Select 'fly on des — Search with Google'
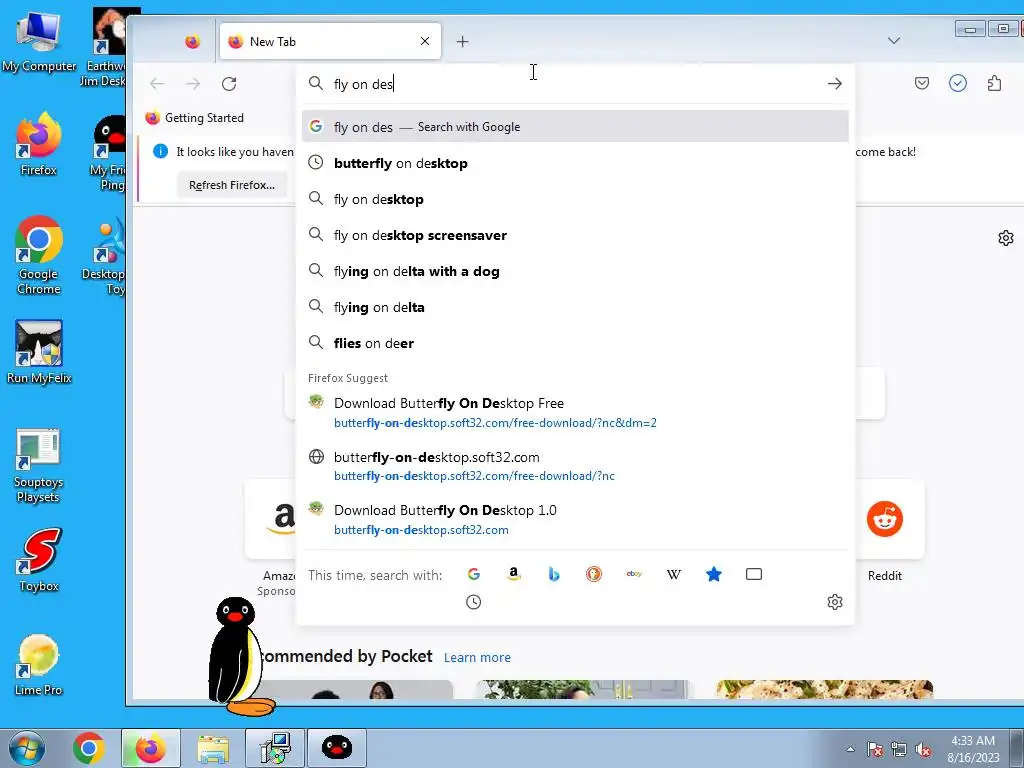The image size is (1024, 768). [x=575, y=127]
